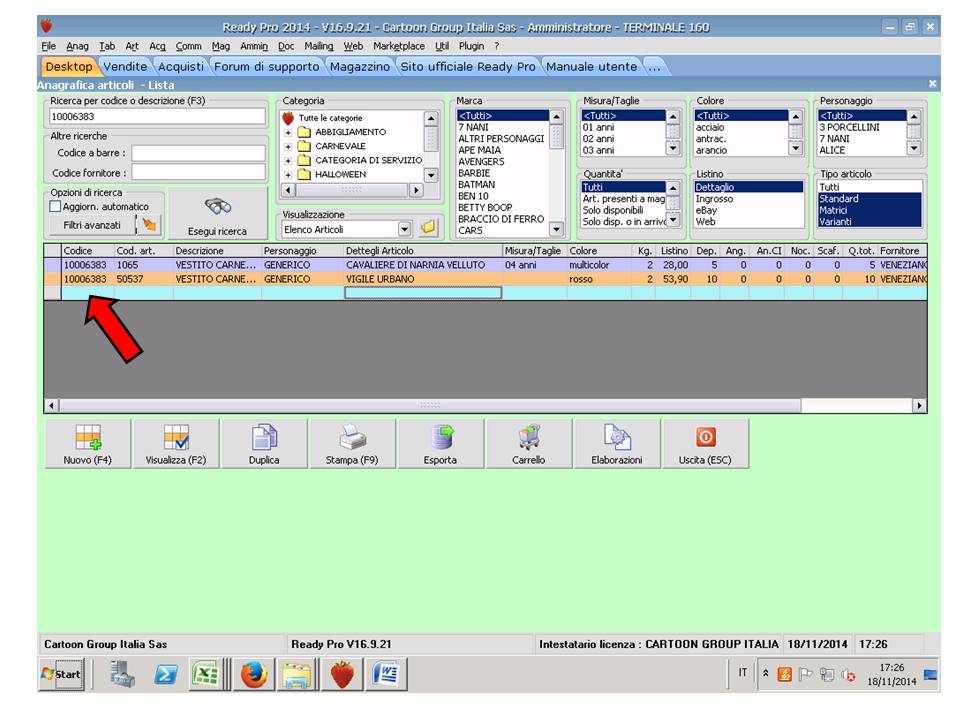960x720 pixels.
Task: Select the VIGILE URBANO article row
Action: (x=485, y=279)
